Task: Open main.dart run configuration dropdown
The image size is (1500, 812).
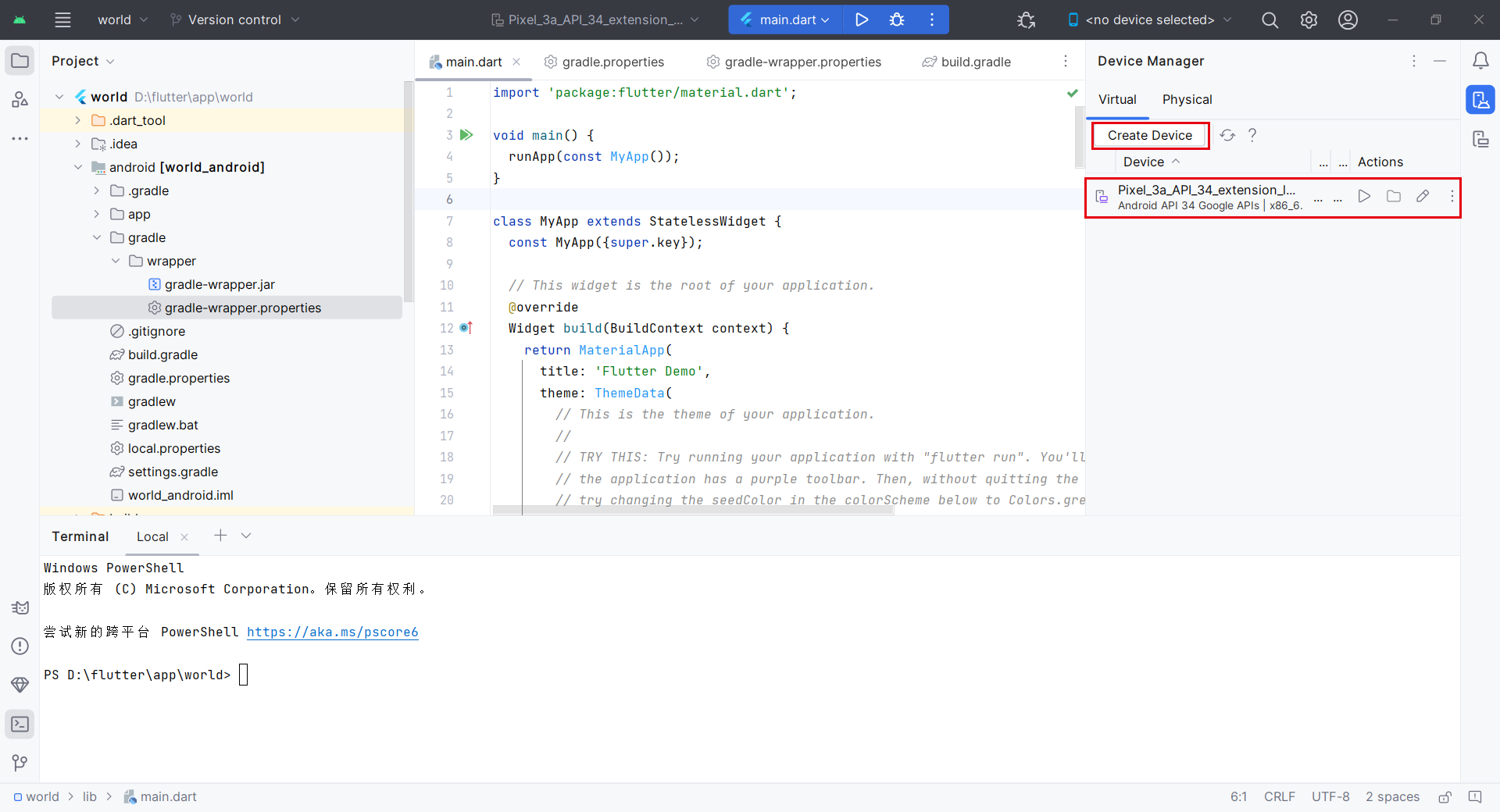Action: [786, 20]
